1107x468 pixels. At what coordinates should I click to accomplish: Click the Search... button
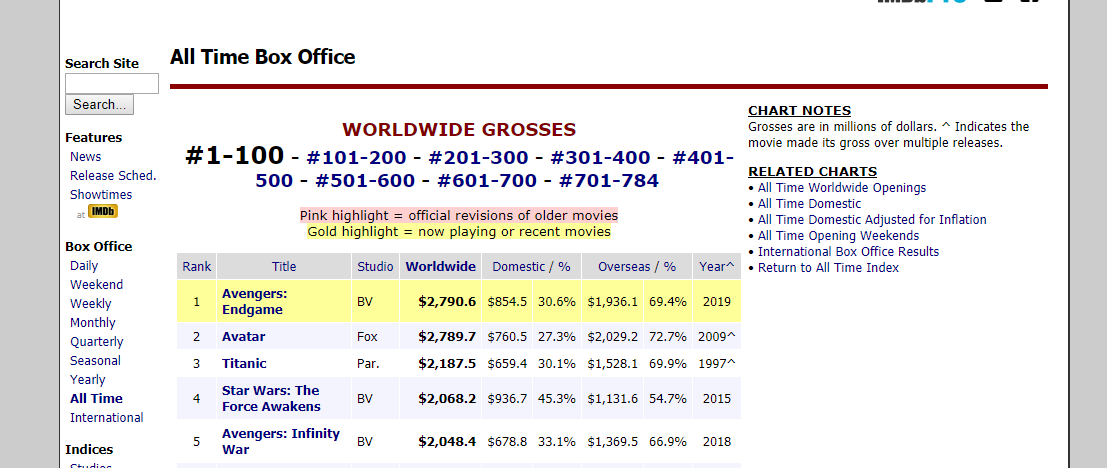tap(99, 104)
